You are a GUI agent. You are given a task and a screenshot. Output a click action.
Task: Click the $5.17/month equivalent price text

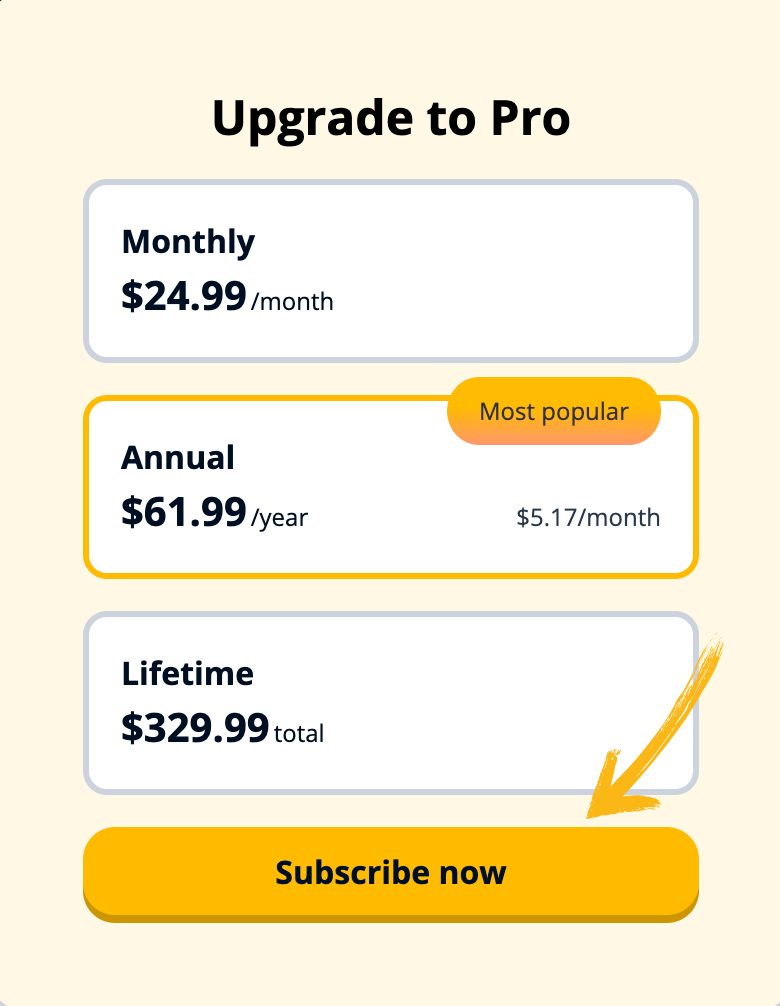pos(587,518)
